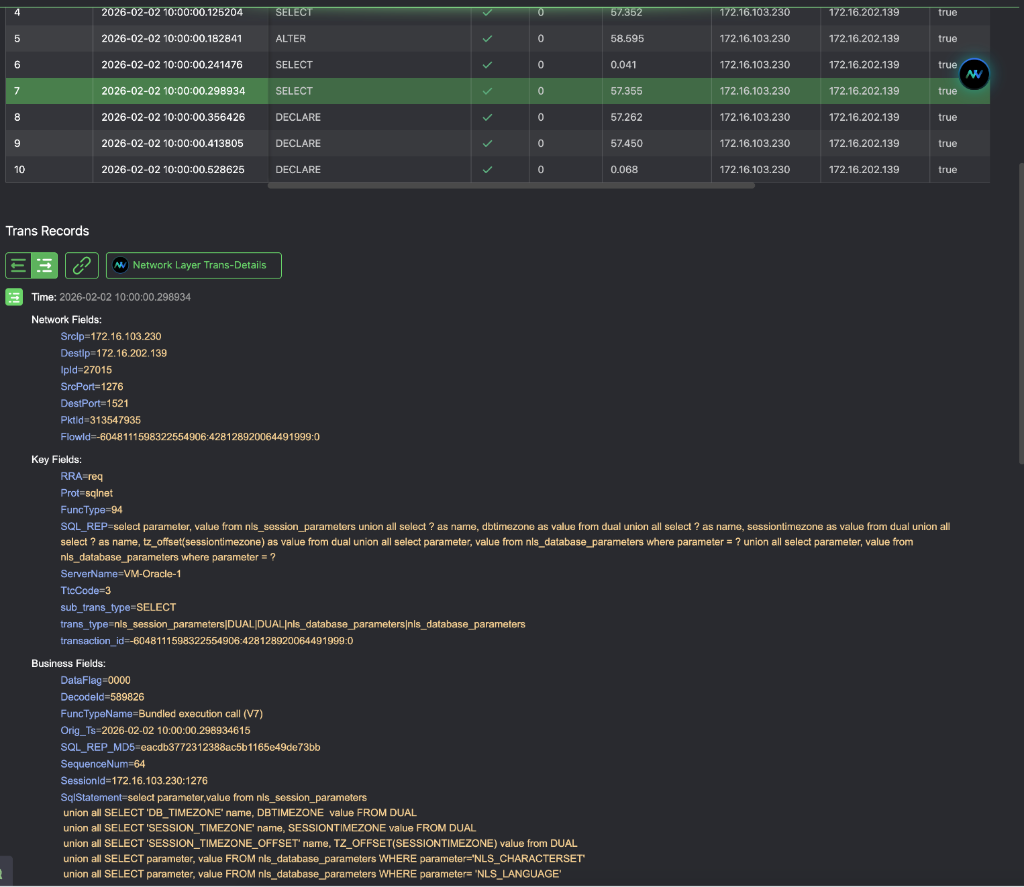This screenshot has height=887, width=1024.
Task: Select DECLARE in row 8
Action: click(x=298, y=117)
